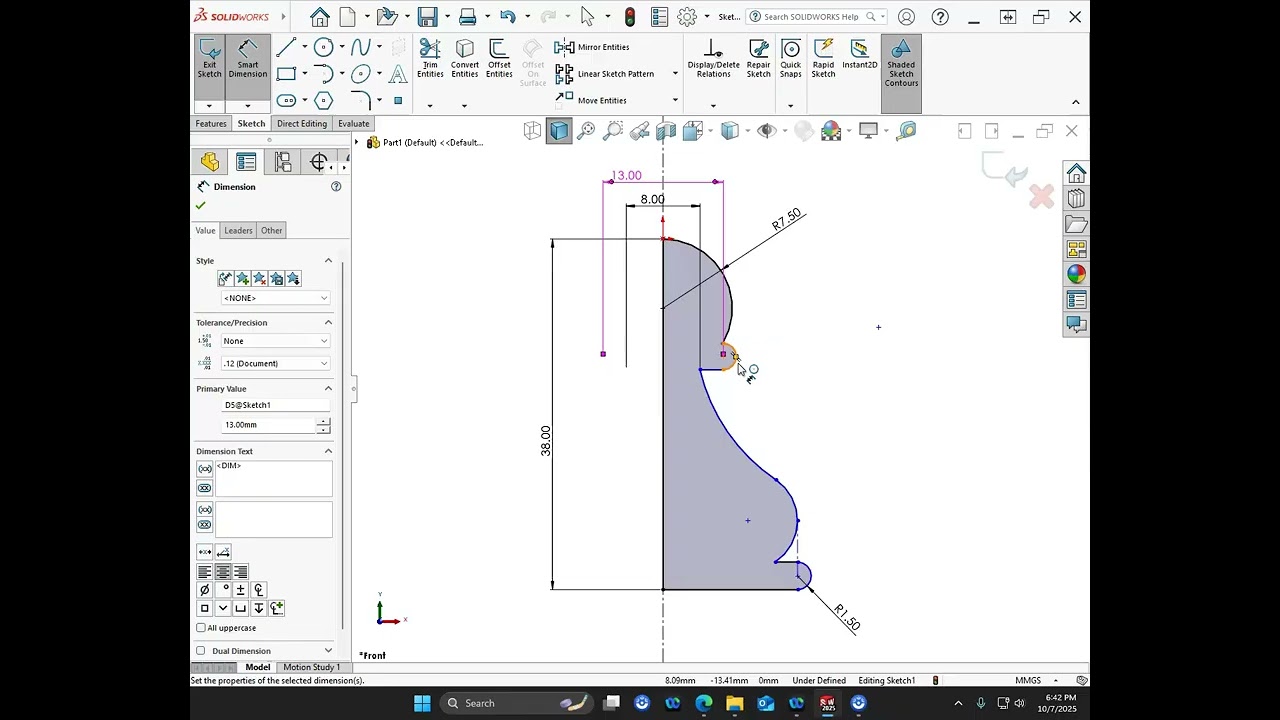The width and height of the screenshot is (1280, 720).
Task: Open the Appearances tab in task pane
Action: click(x=1076, y=275)
